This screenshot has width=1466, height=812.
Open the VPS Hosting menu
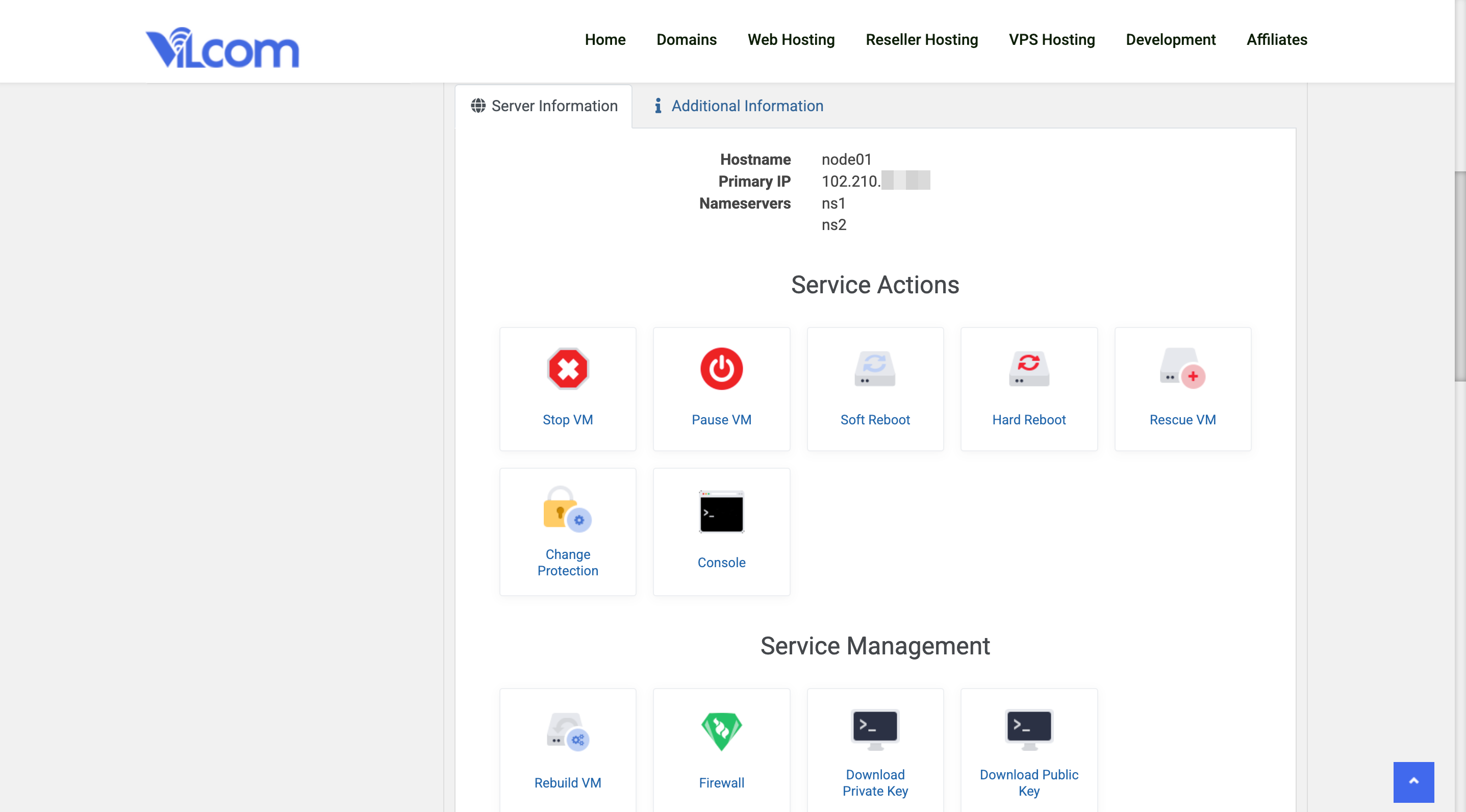pos(1052,40)
